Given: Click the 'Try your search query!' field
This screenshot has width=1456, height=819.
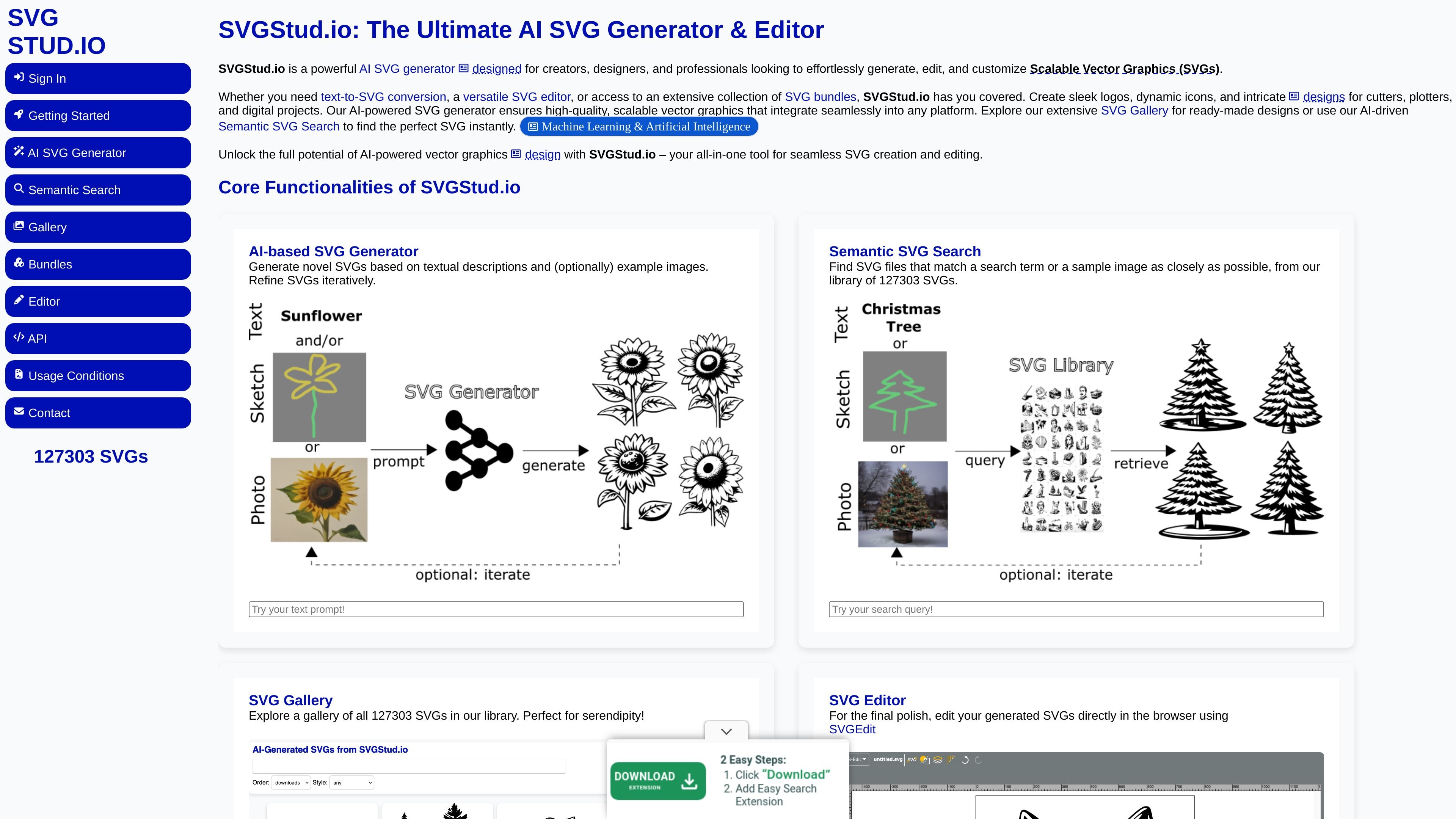Looking at the screenshot, I should [1076, 609].
